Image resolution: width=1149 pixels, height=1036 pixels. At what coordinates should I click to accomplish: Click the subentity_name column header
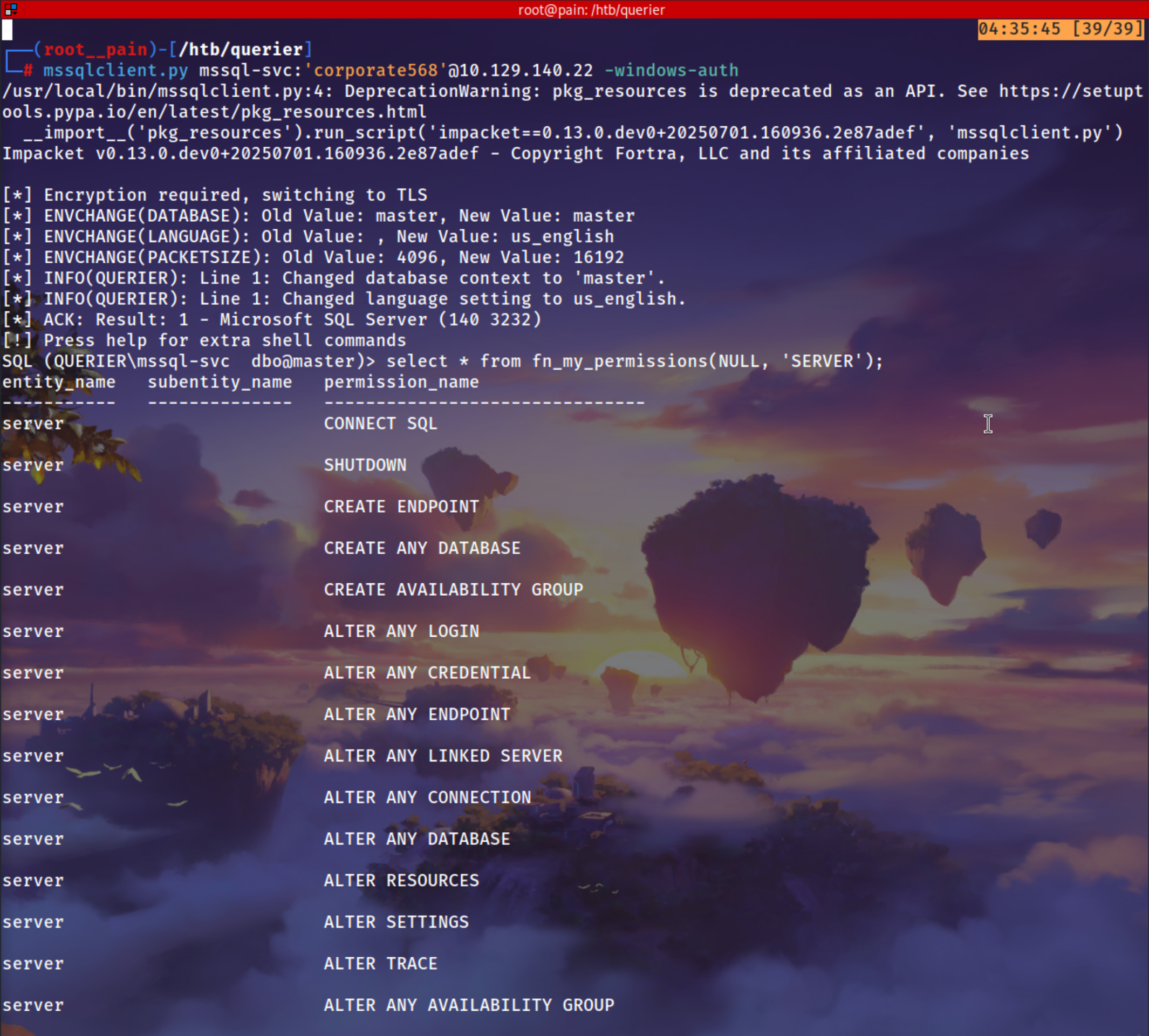coord(220,382)
